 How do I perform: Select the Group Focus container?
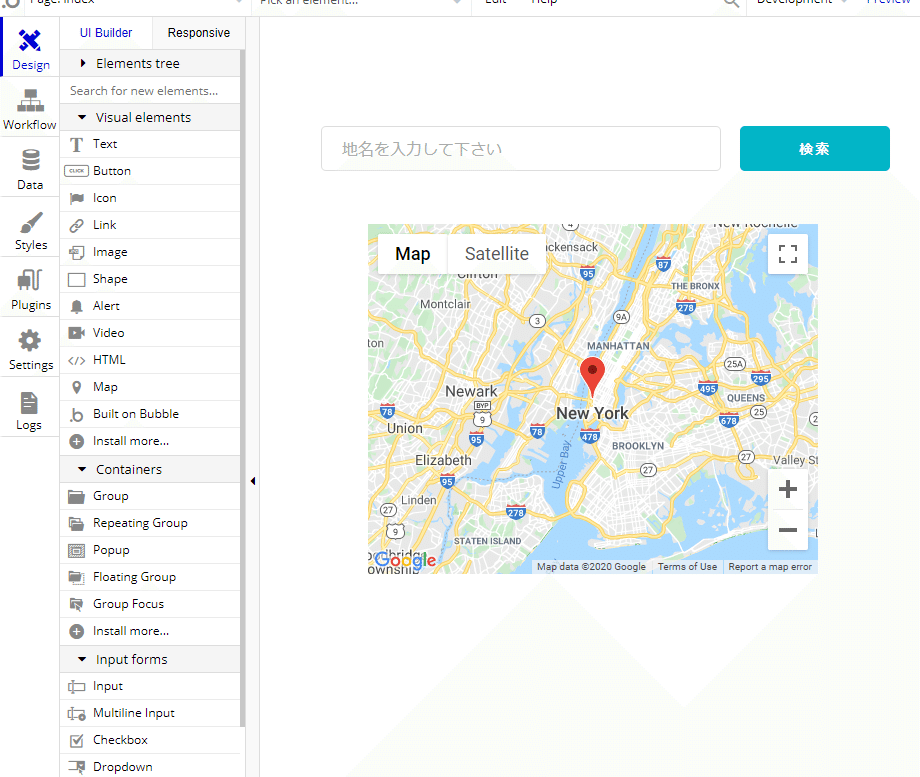(150, 604)
